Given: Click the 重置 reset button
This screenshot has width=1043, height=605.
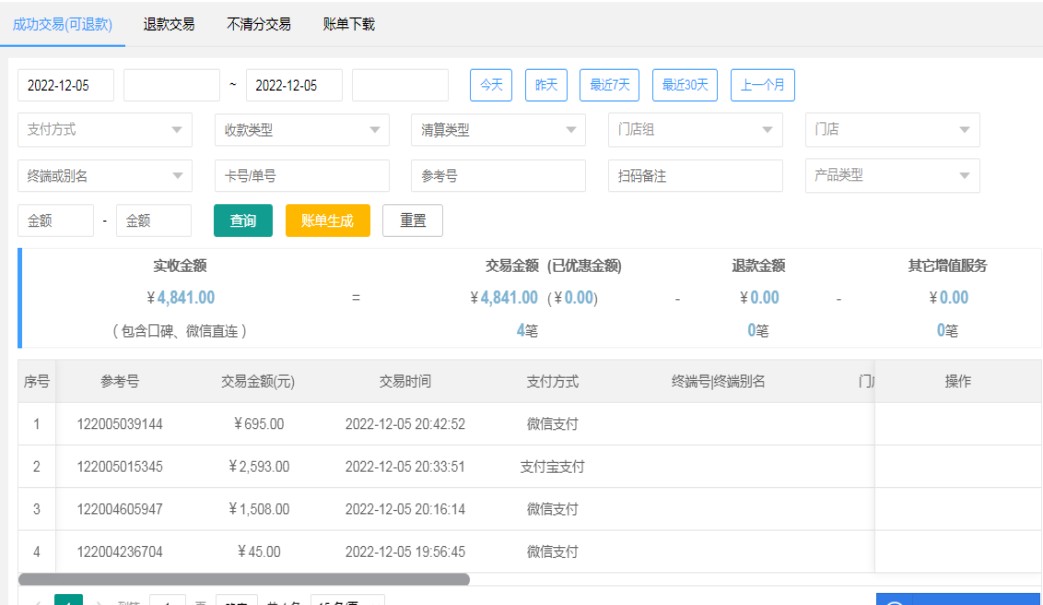Looking at the screenshot, I should point(413,221).
